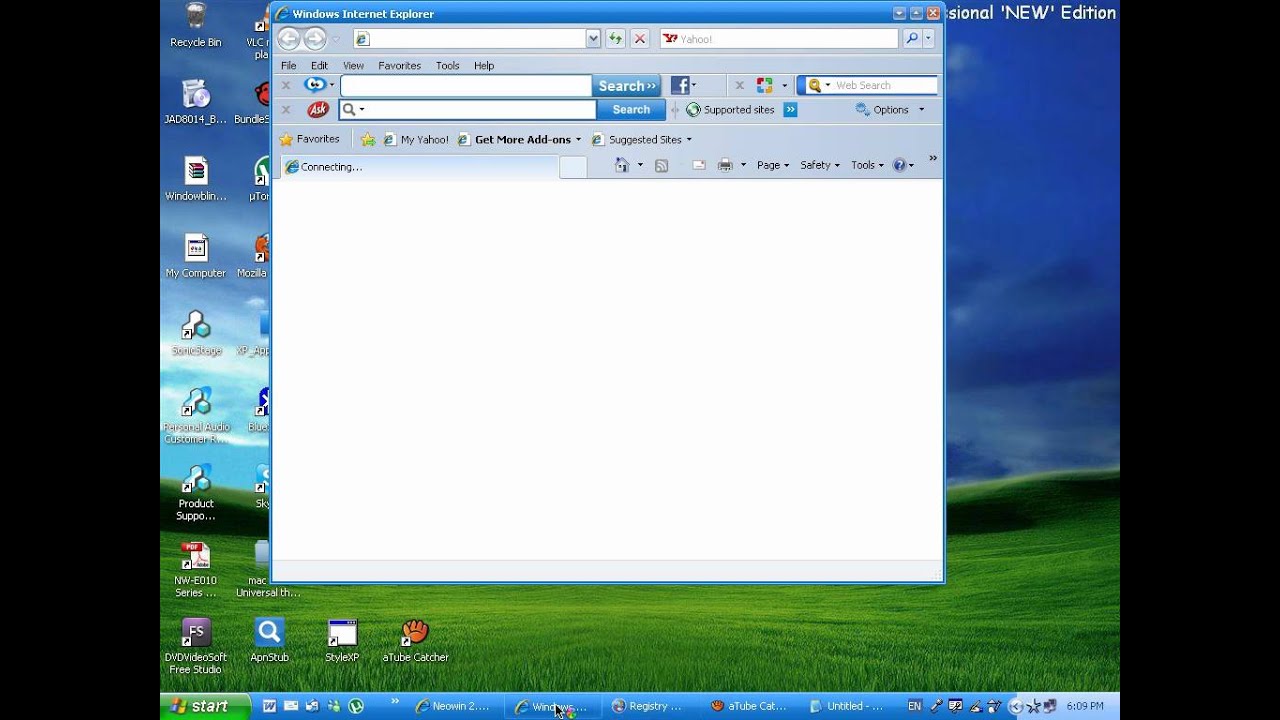The image size is (1280, 720).
Task: Click the Options gear icon on Ask toolbar
Action: (x=862, y=110)
